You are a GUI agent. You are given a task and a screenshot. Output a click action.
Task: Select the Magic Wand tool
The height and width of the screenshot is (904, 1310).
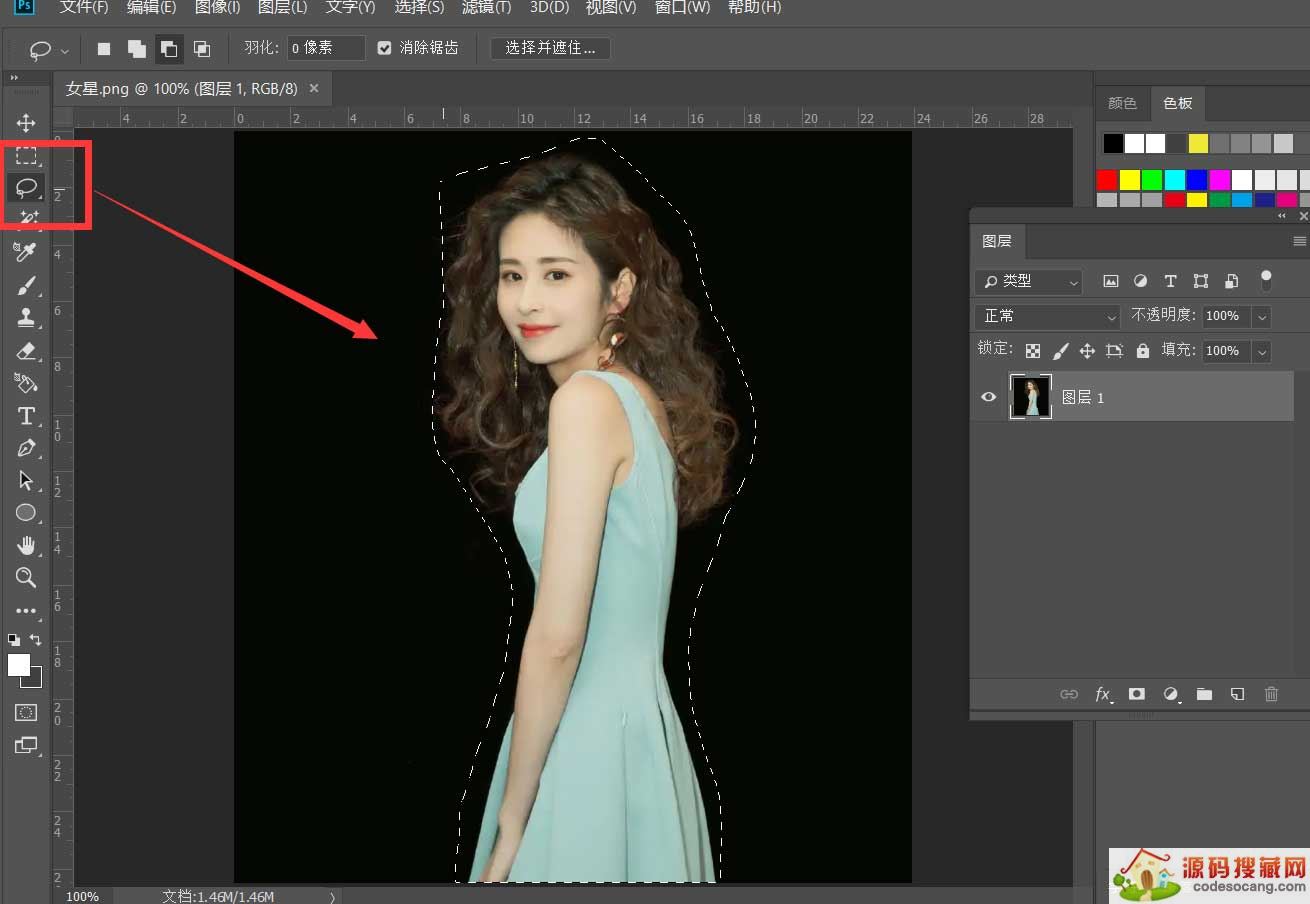(x=26, y=217)
